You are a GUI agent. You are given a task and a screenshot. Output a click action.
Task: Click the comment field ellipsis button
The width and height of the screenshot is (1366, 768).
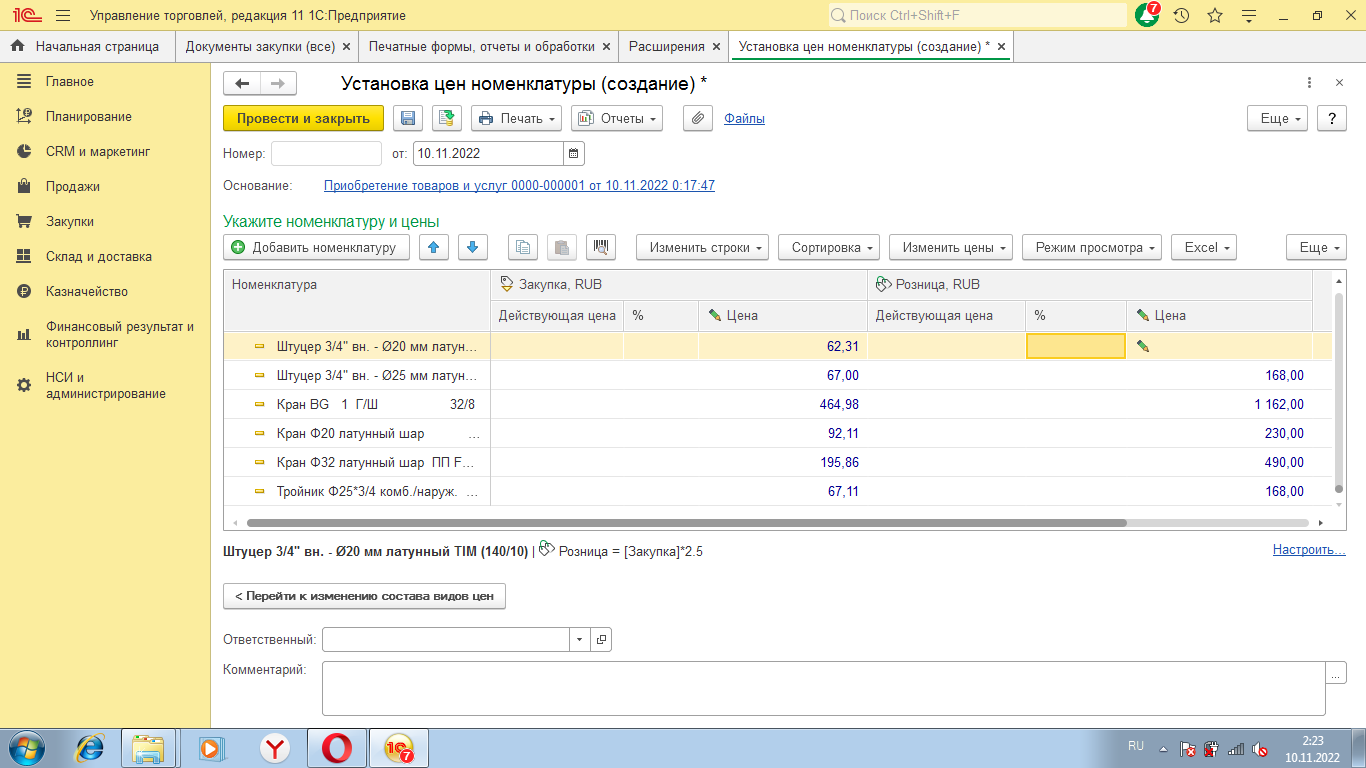(x=1336, y=673)
